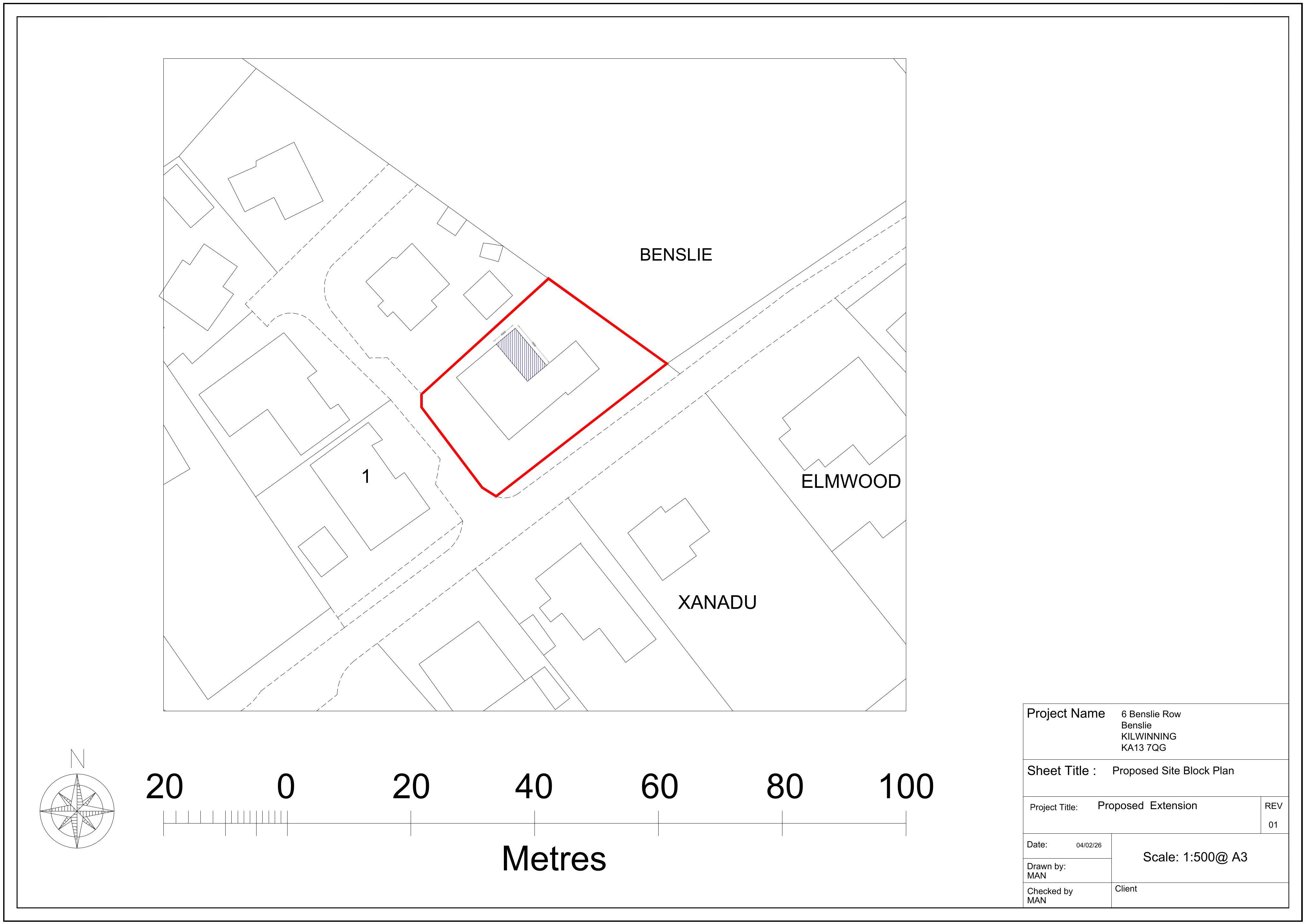Click the hatched proposed extension area
Viewport: 1307px width, 924px height.
tap(521, 354)
